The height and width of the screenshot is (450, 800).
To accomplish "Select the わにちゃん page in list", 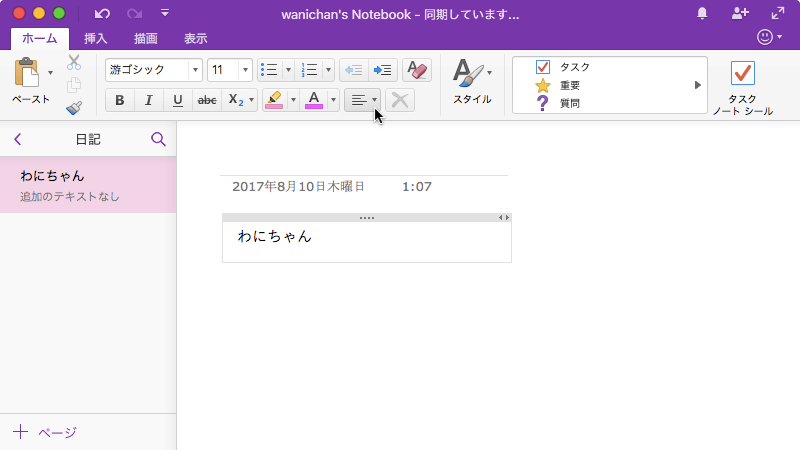I will 88,185.
